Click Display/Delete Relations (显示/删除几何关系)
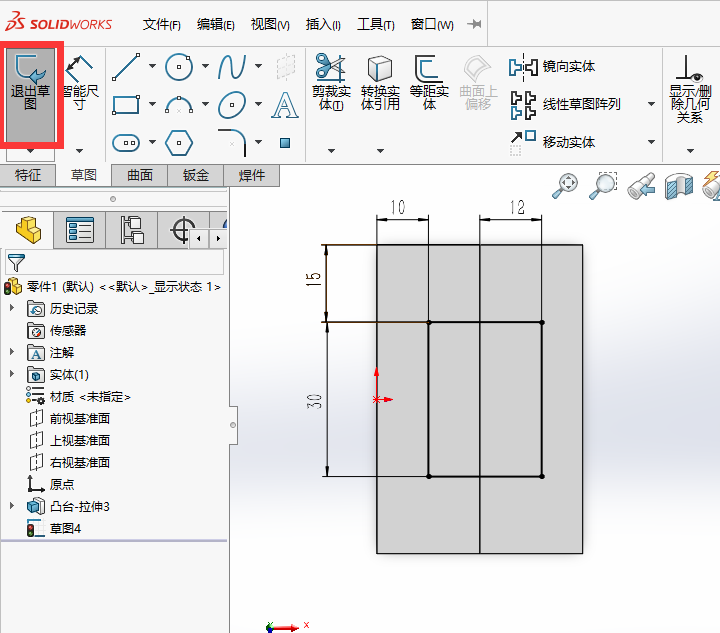 click(690, 90)
